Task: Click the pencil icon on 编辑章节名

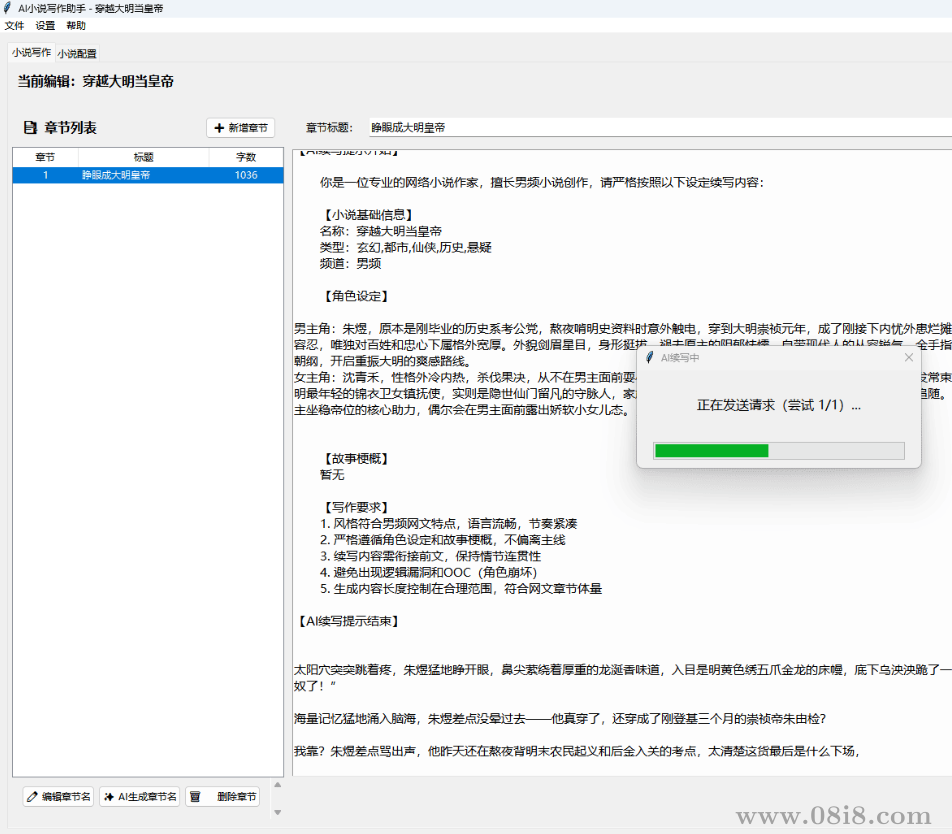Action: [33, 797]
